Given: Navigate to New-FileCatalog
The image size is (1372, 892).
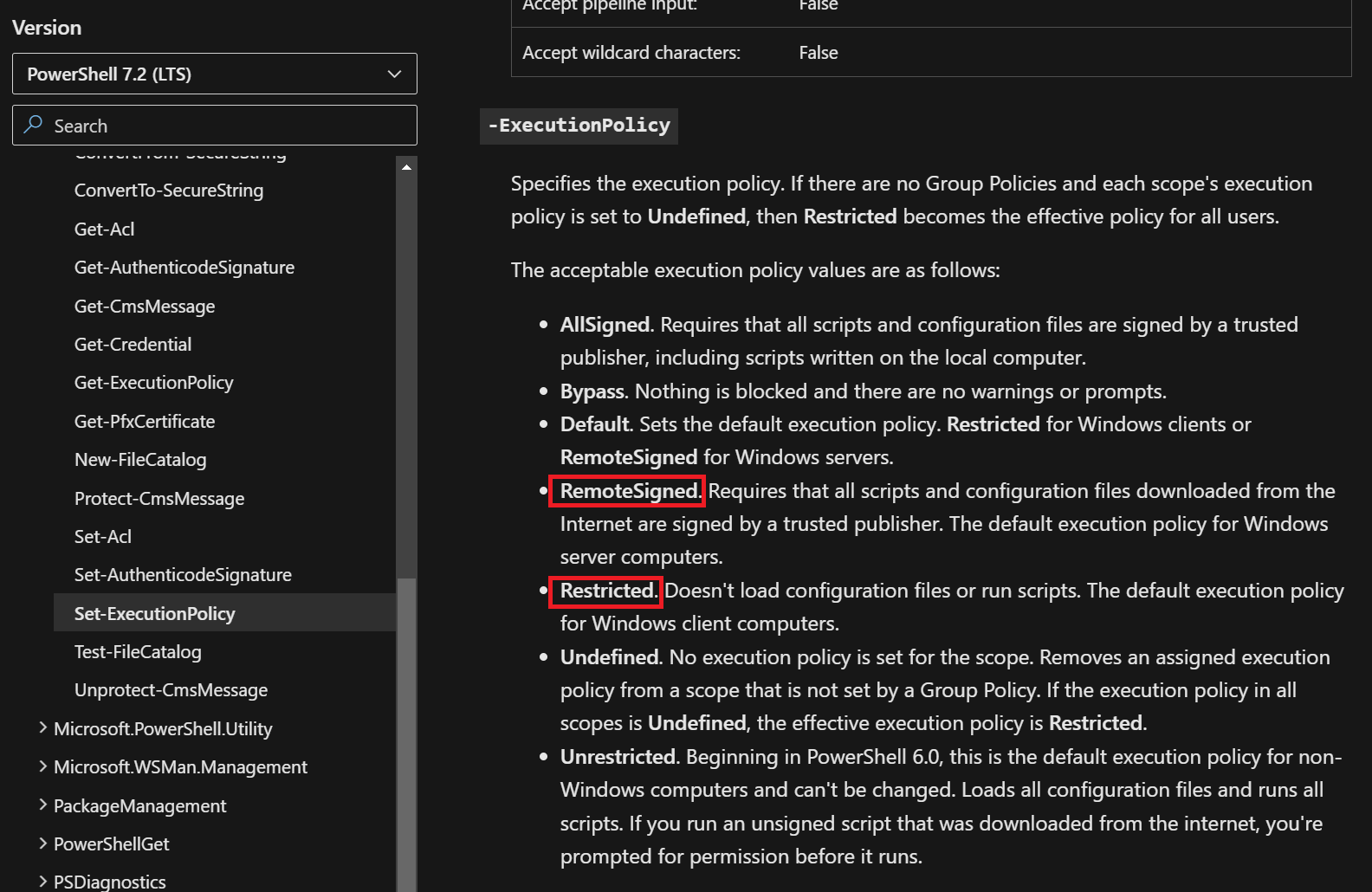Looking at the screenshot, I should coord(140,460).
